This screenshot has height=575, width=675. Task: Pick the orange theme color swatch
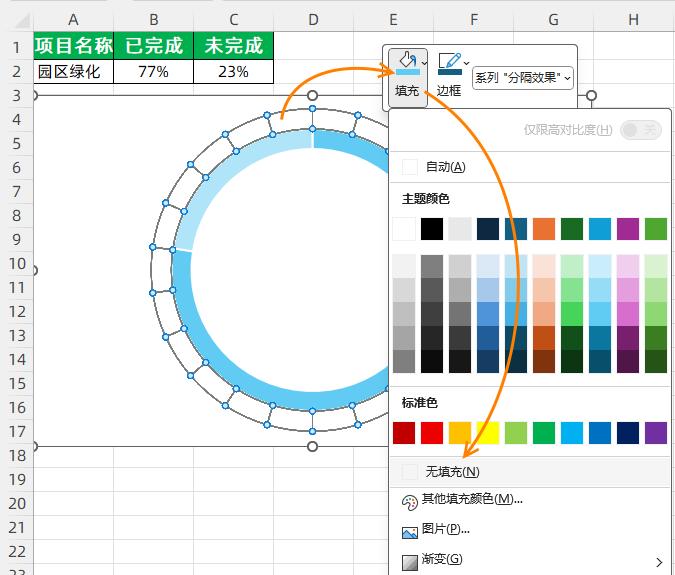tap(544, 229)
